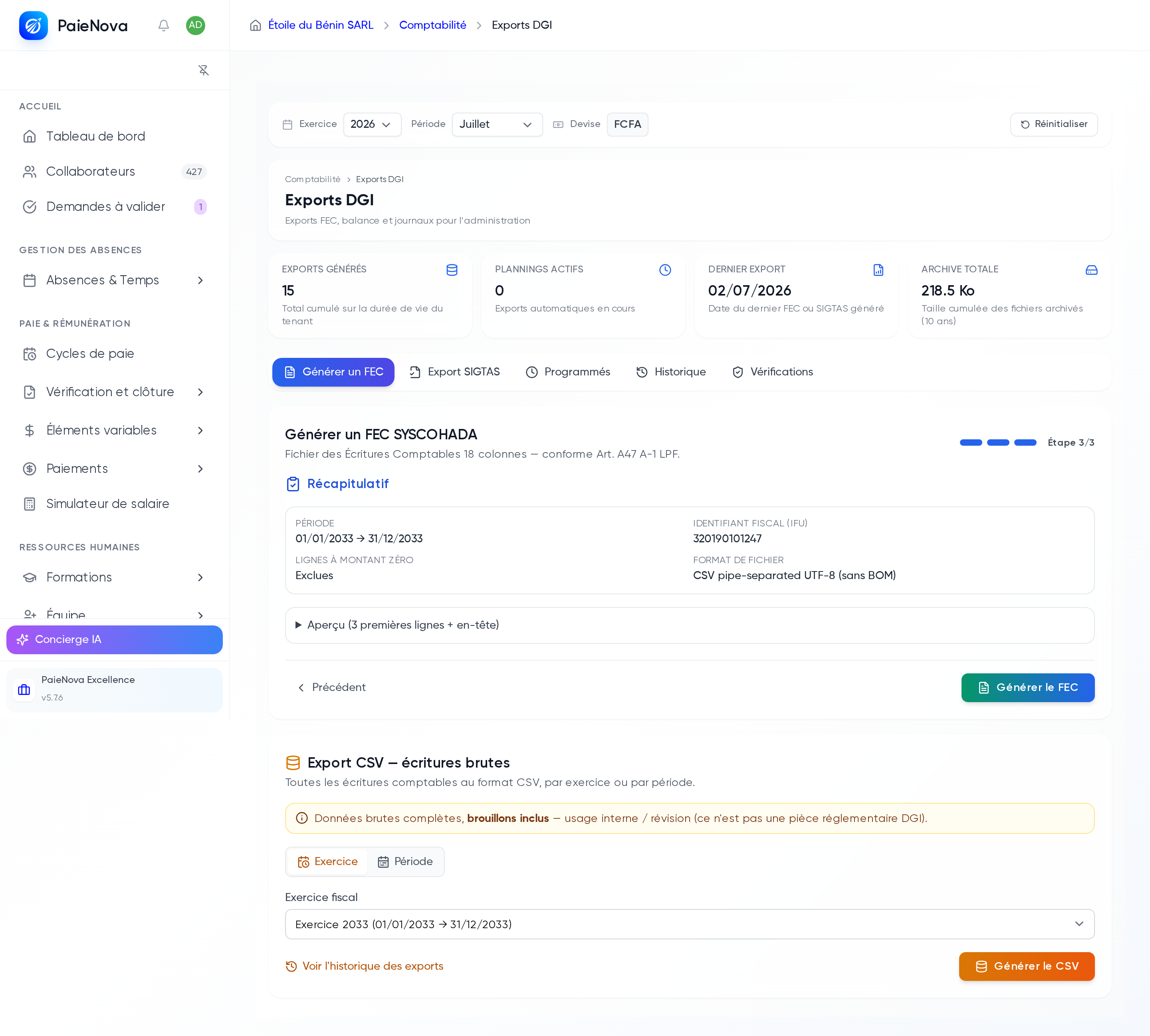
Task: Click the PaieNova Excellence v5.76 plan card
Action: tap(114, 690)
